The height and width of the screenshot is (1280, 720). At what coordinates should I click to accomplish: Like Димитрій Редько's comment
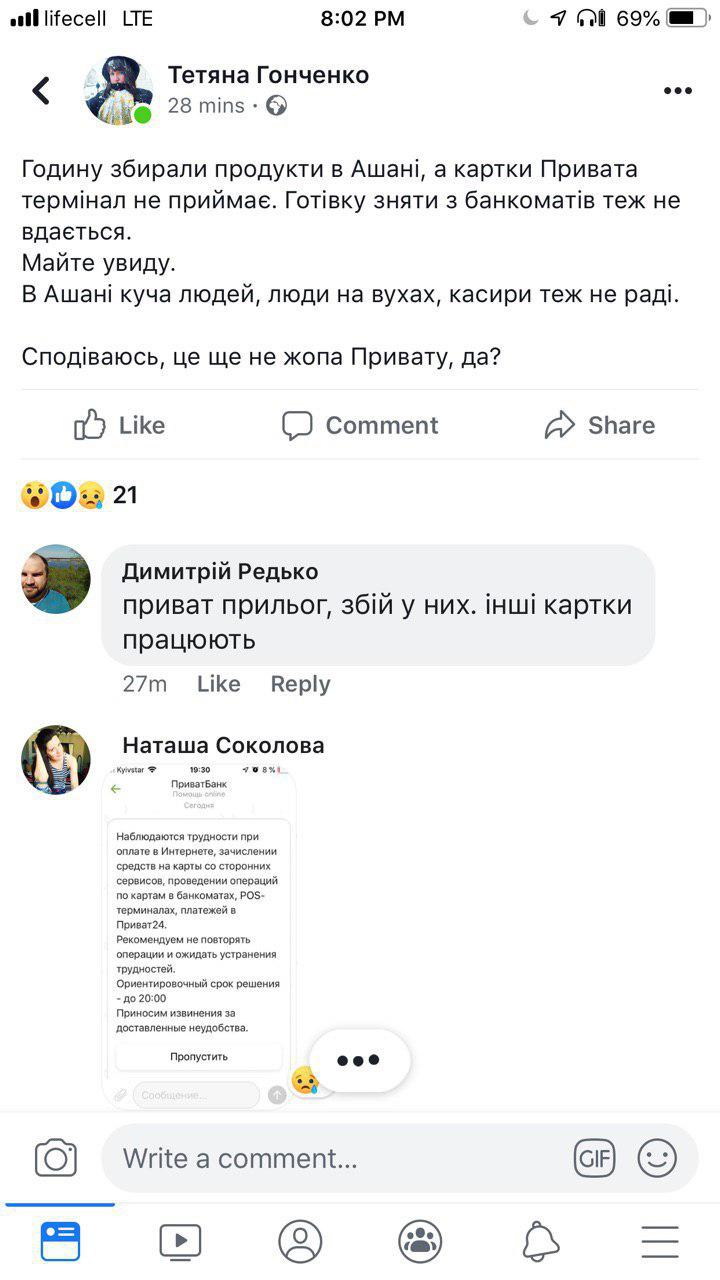tap(218, 684)
